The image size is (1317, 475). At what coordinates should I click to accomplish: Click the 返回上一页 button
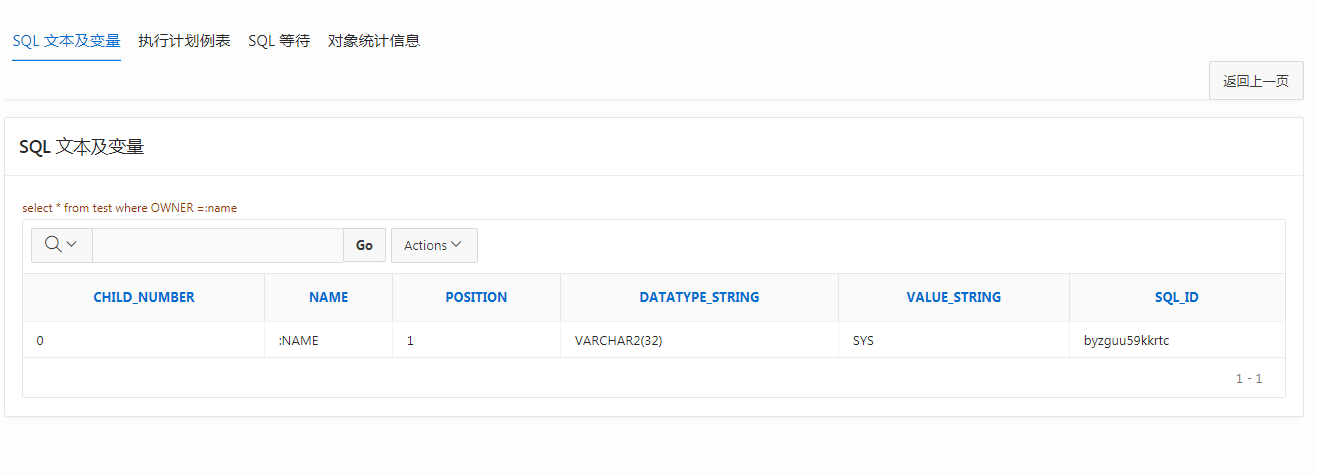coord(1255,81)
